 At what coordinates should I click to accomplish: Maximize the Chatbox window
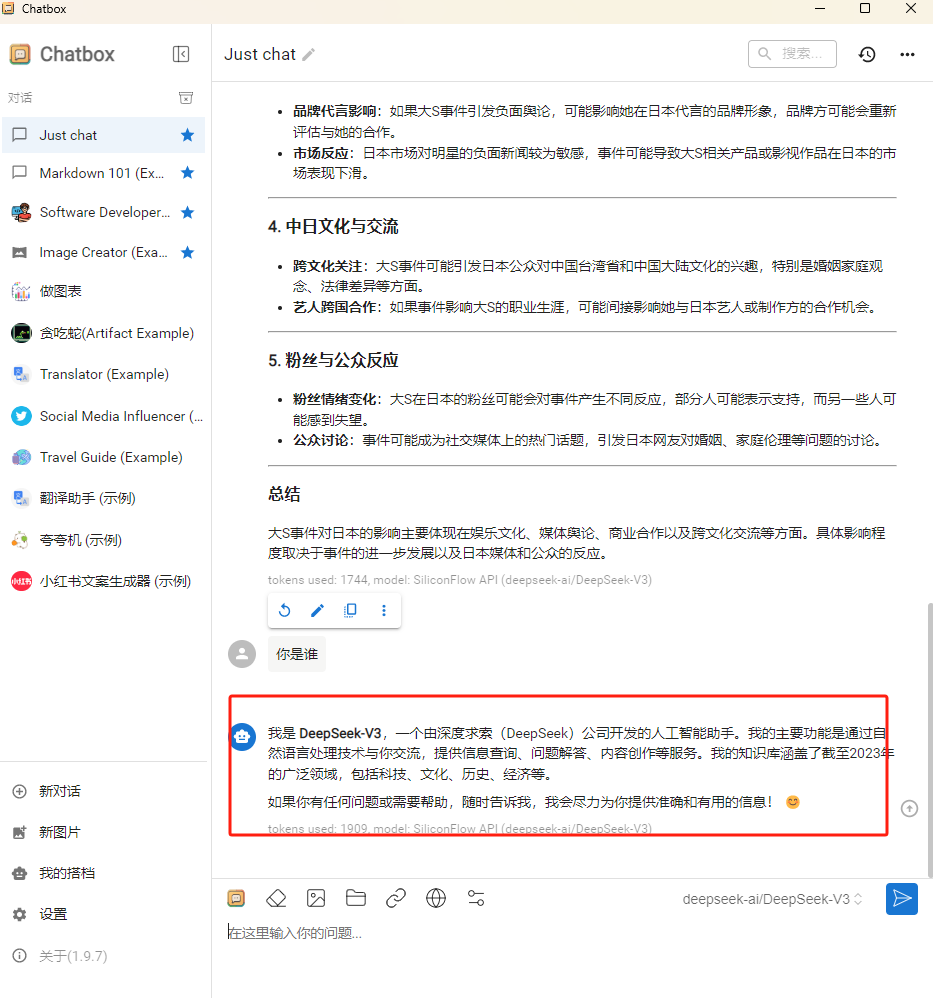coord(865,8)
